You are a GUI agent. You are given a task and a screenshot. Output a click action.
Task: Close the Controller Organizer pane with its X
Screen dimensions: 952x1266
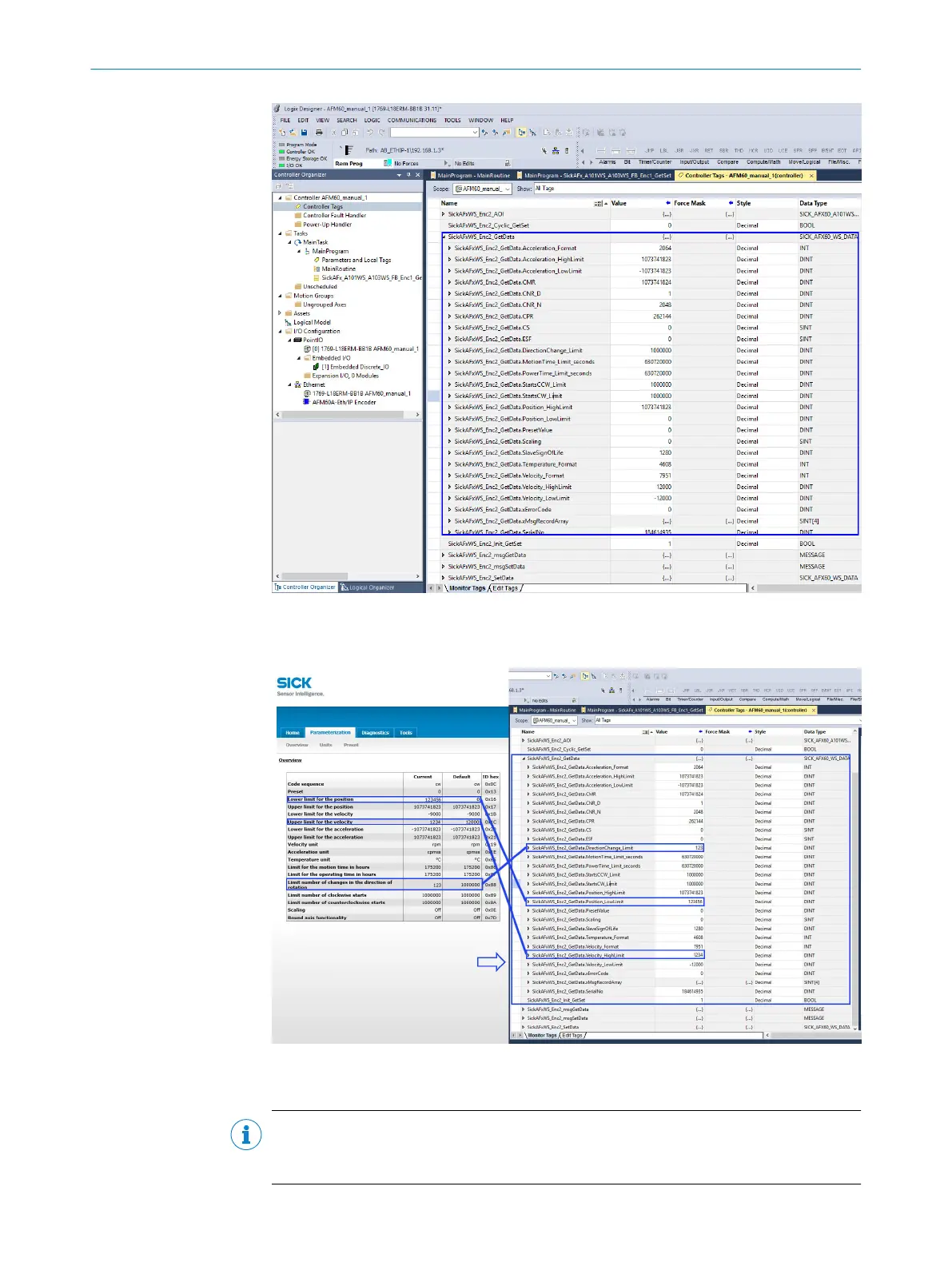[x=417, y=175]
